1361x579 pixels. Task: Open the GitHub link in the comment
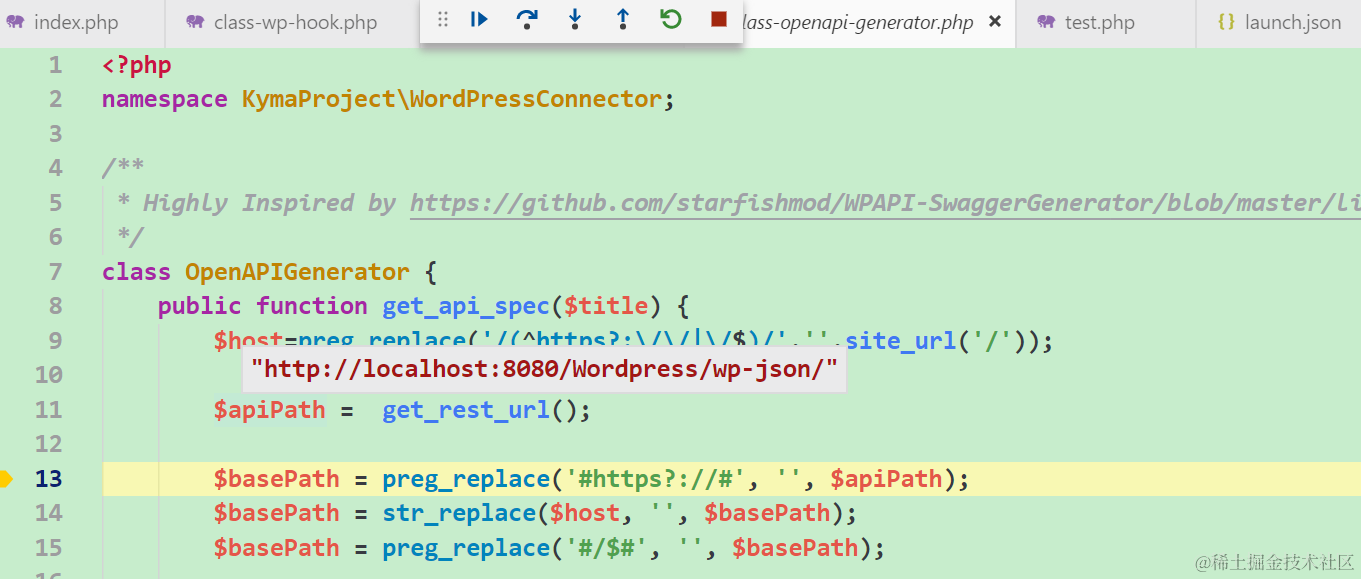point(885,203)
